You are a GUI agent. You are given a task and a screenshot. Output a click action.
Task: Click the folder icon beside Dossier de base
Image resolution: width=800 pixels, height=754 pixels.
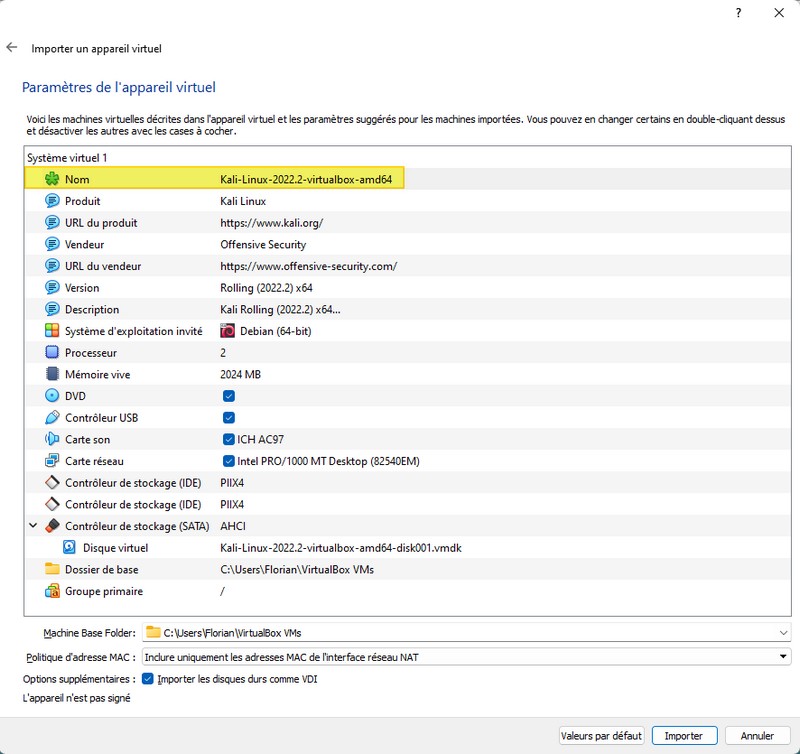pyautogui.click(x=52, y=569)
